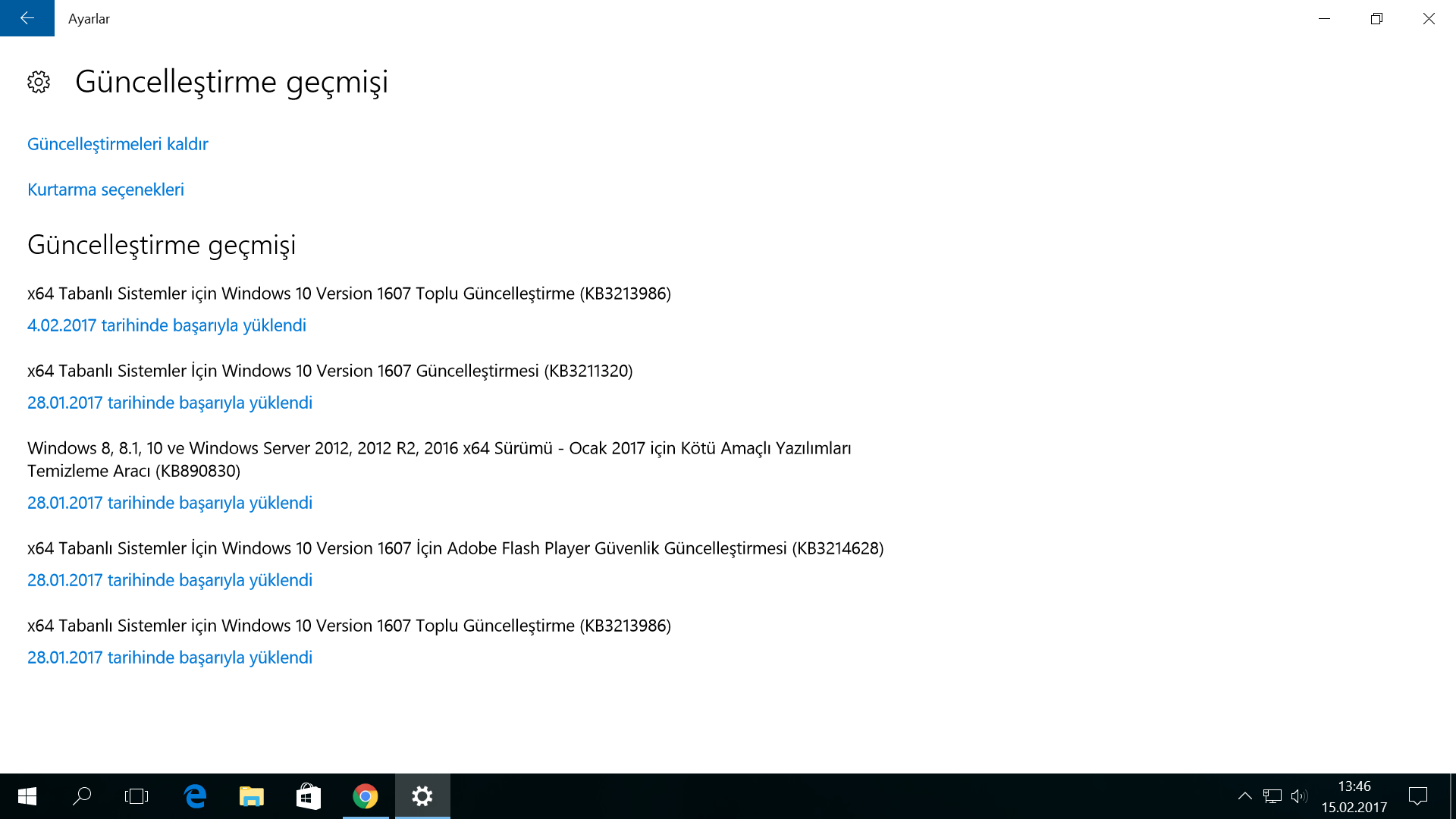Switch to Google Chrome in the taskbar
This screenshot has height=819, width=1456.
point(366,796)
